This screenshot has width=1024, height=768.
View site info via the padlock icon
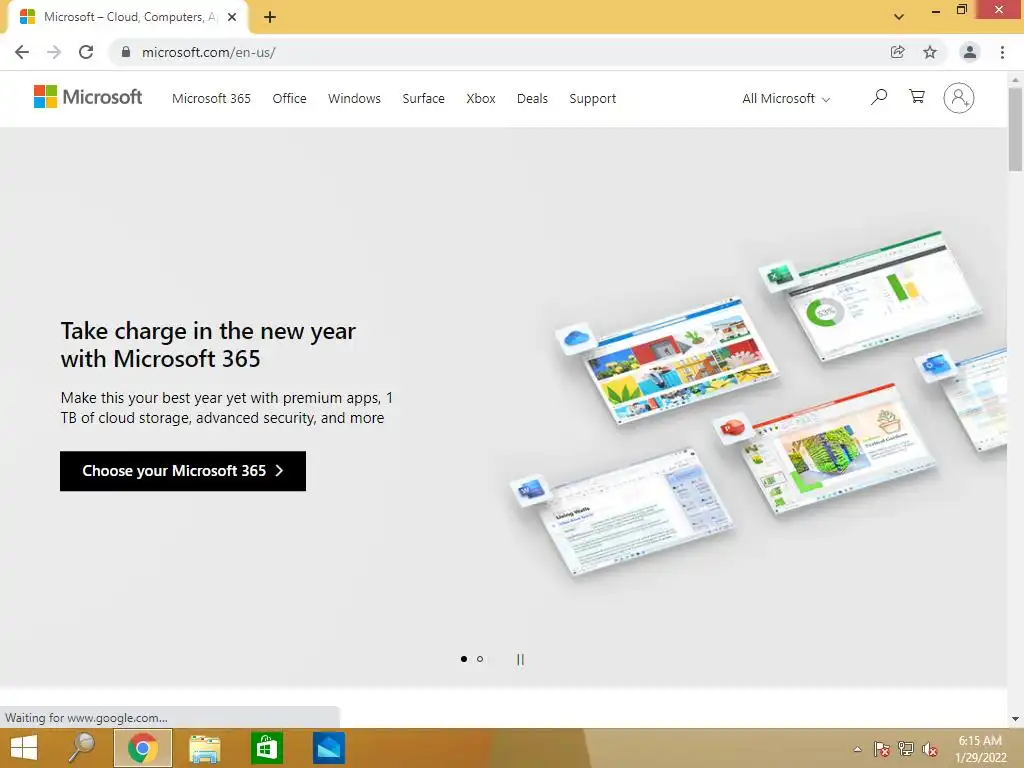tap(126, 52)
